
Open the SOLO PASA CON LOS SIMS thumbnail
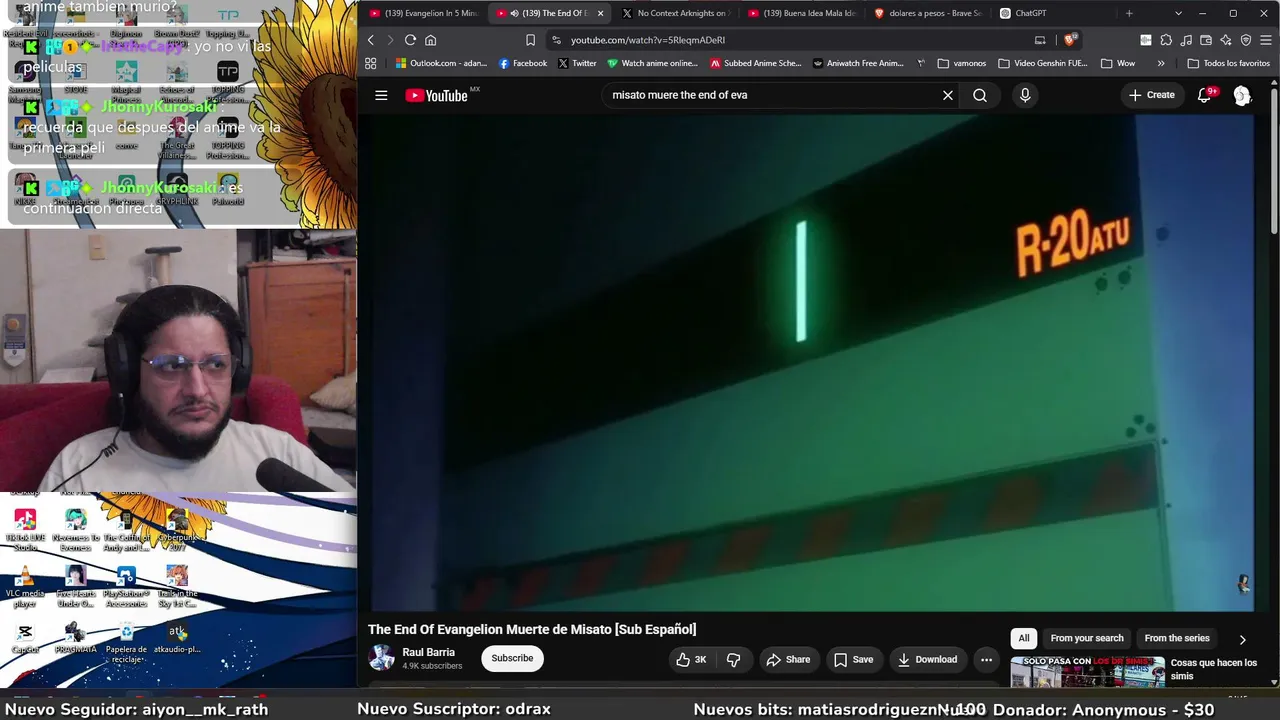tap(1087, 672)
